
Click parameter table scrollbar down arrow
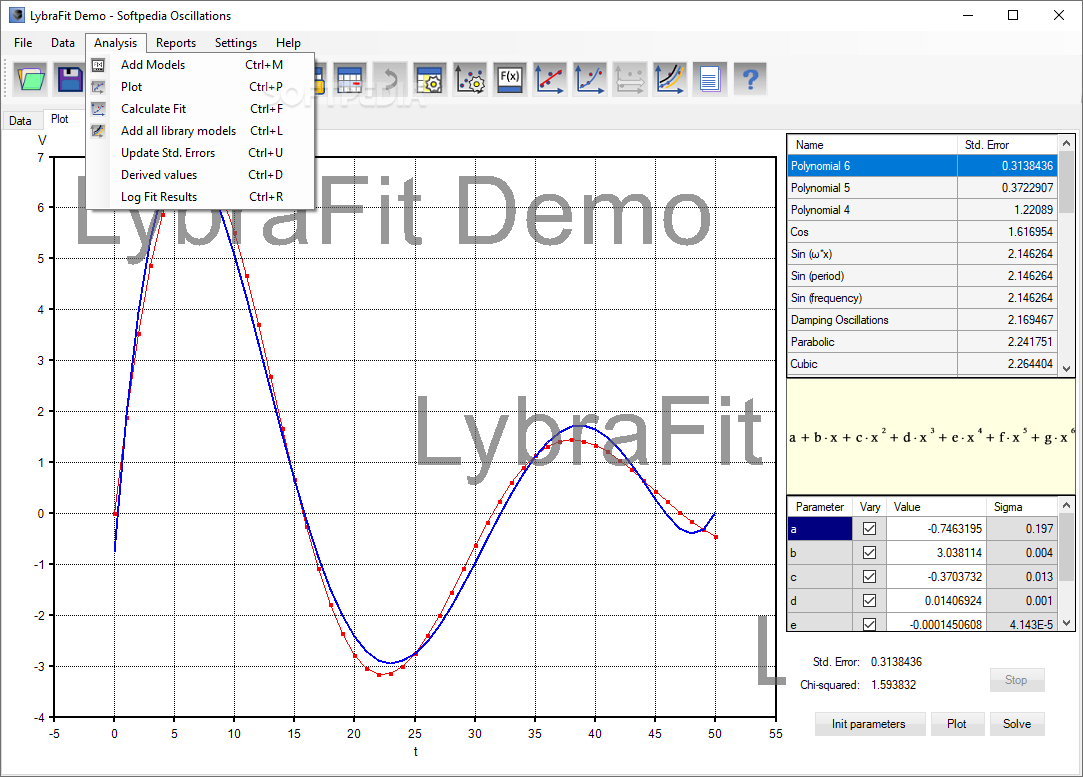tap(1066, 623)
